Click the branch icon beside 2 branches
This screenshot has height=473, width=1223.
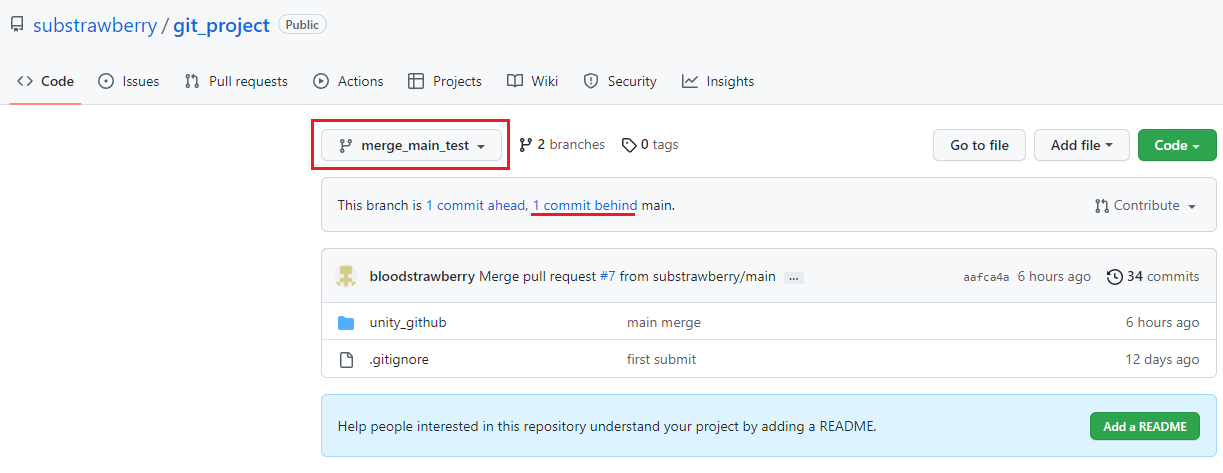coord(525,145)
